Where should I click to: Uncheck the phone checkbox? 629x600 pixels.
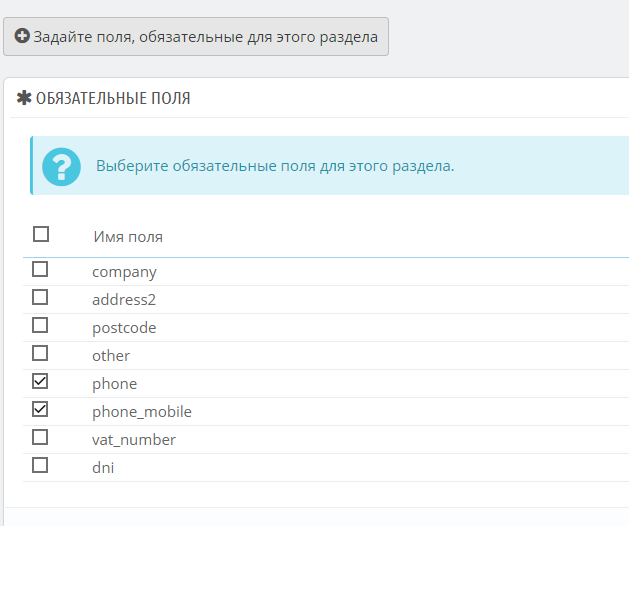[x=40, y=381]
